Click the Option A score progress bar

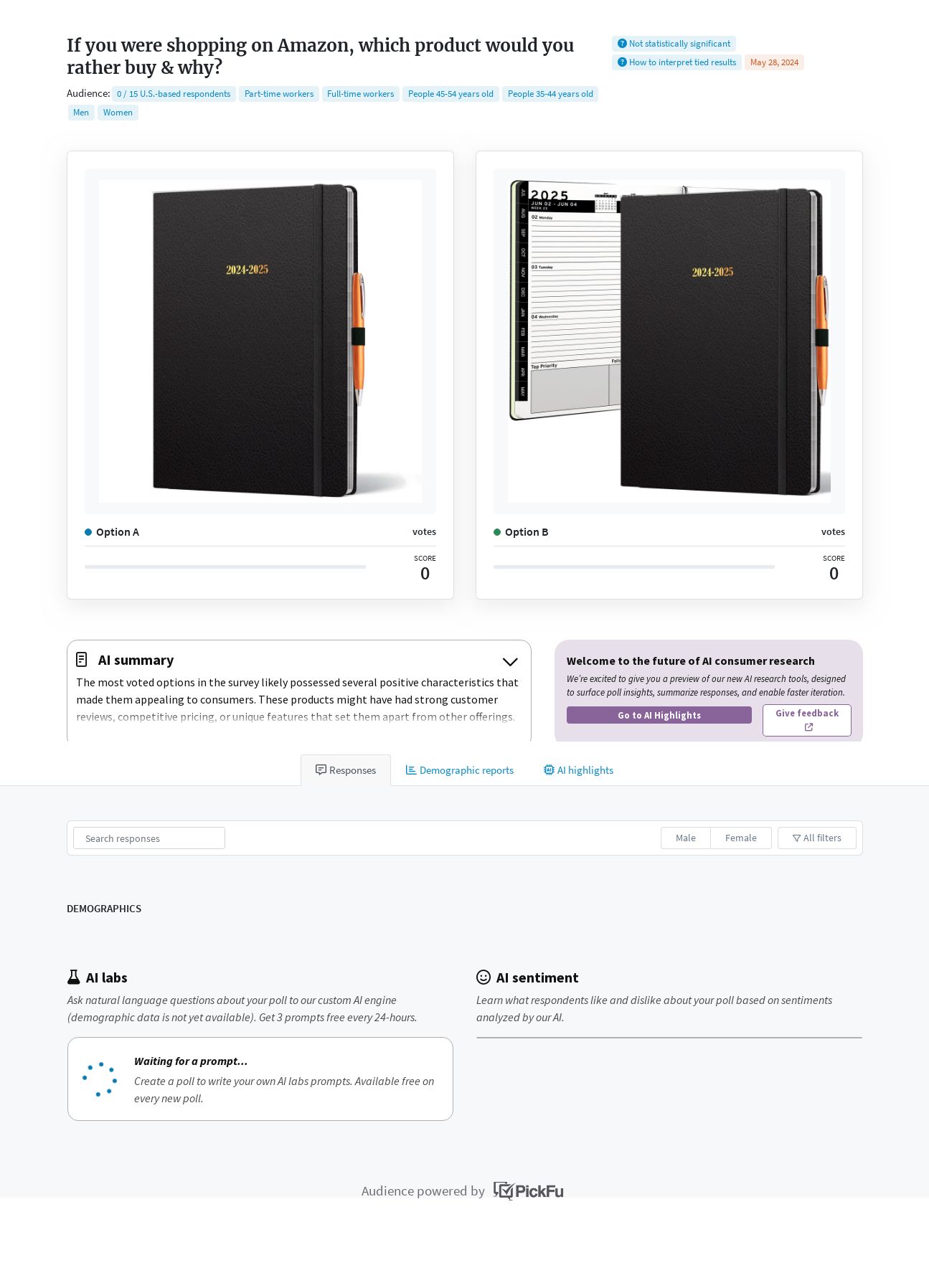click(x=225, y=567)
